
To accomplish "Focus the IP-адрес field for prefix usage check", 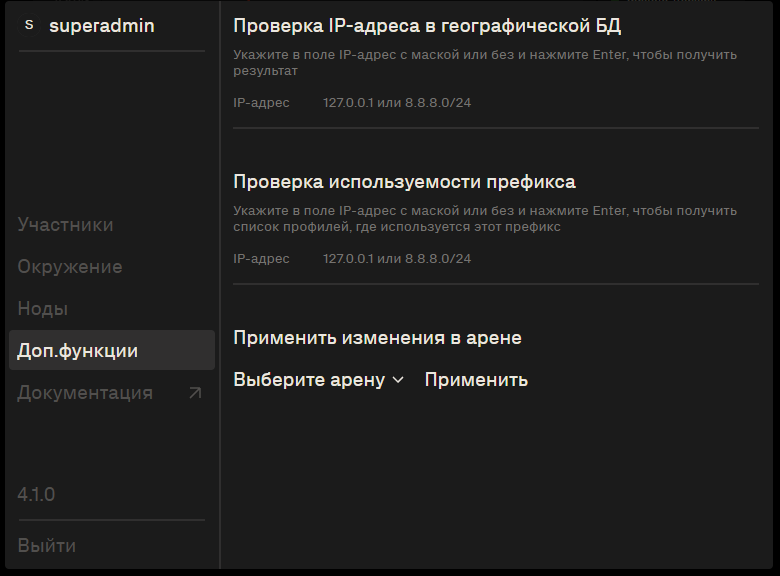I will tap(541, 259).
